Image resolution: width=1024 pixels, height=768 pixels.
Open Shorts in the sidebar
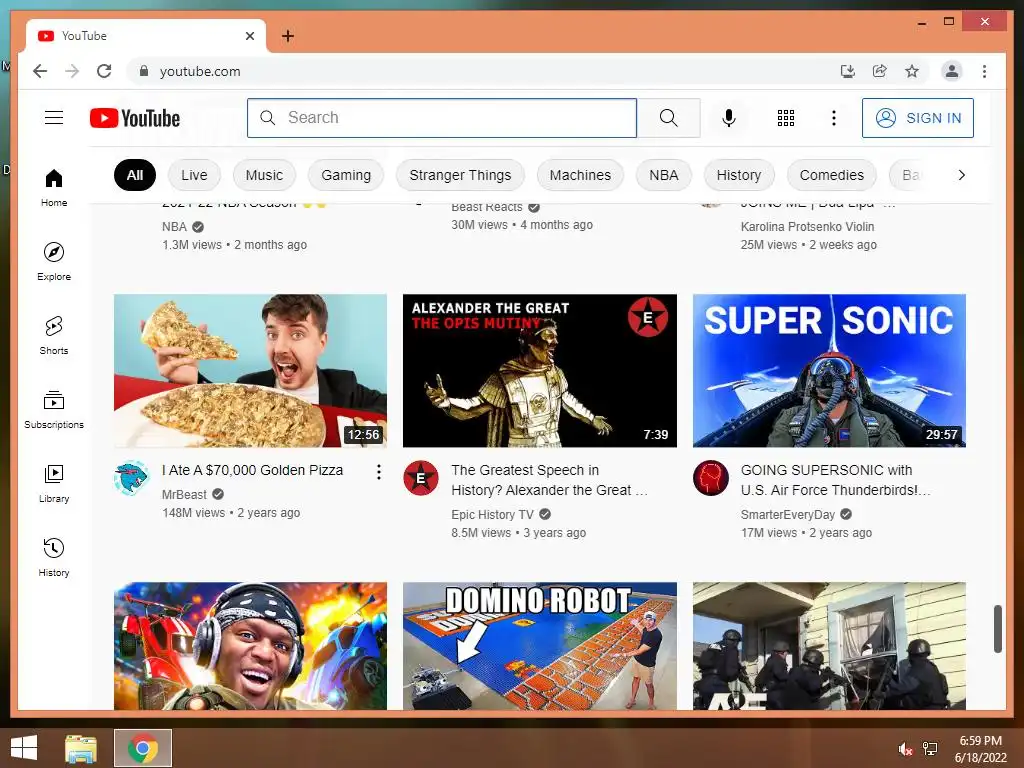click(x=54, y=336)
